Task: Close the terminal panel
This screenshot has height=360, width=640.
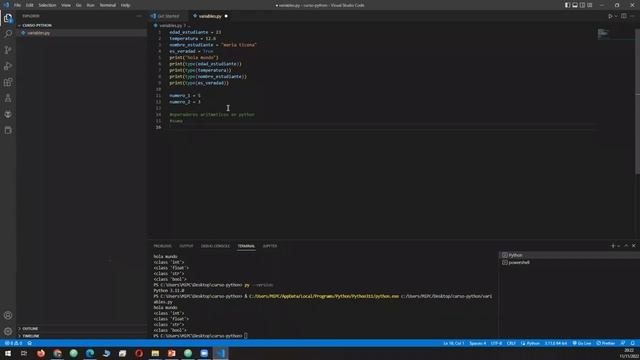Action: click(x=633, y=246)
